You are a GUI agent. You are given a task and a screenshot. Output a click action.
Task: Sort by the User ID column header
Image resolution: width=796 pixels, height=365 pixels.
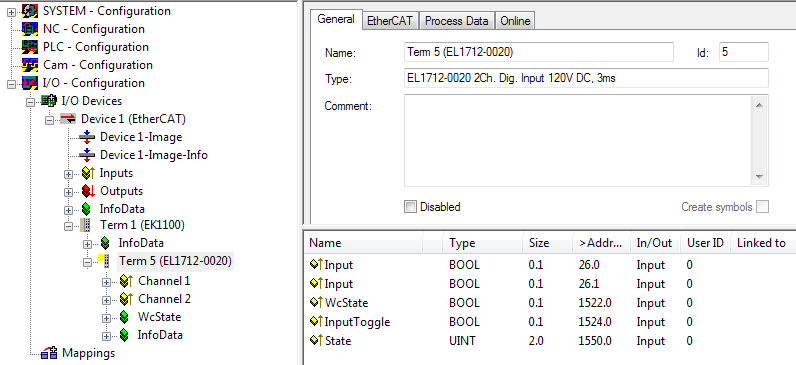tap(705, 243)
